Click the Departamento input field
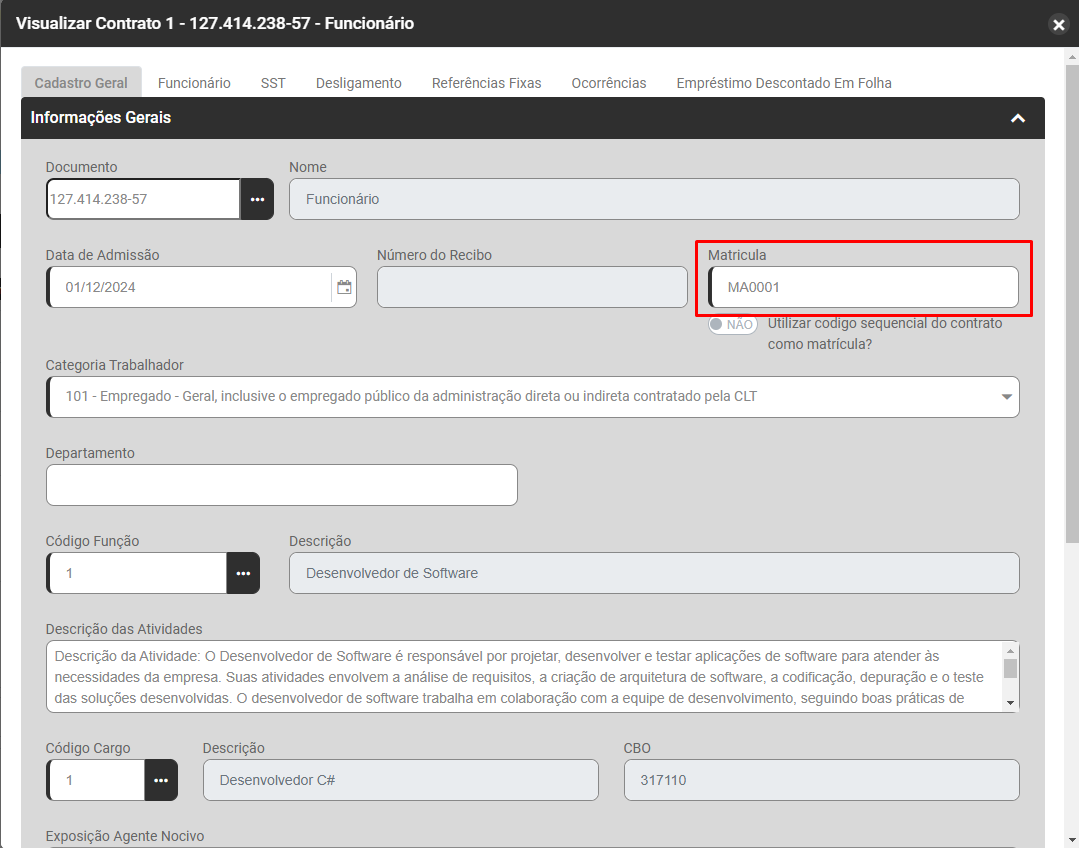Viewport: 1079px width, 848px height. [281, 485]
